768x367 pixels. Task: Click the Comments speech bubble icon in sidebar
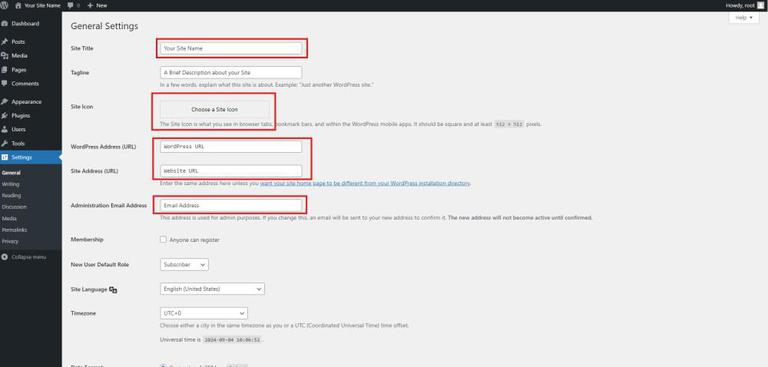(5, 84)
